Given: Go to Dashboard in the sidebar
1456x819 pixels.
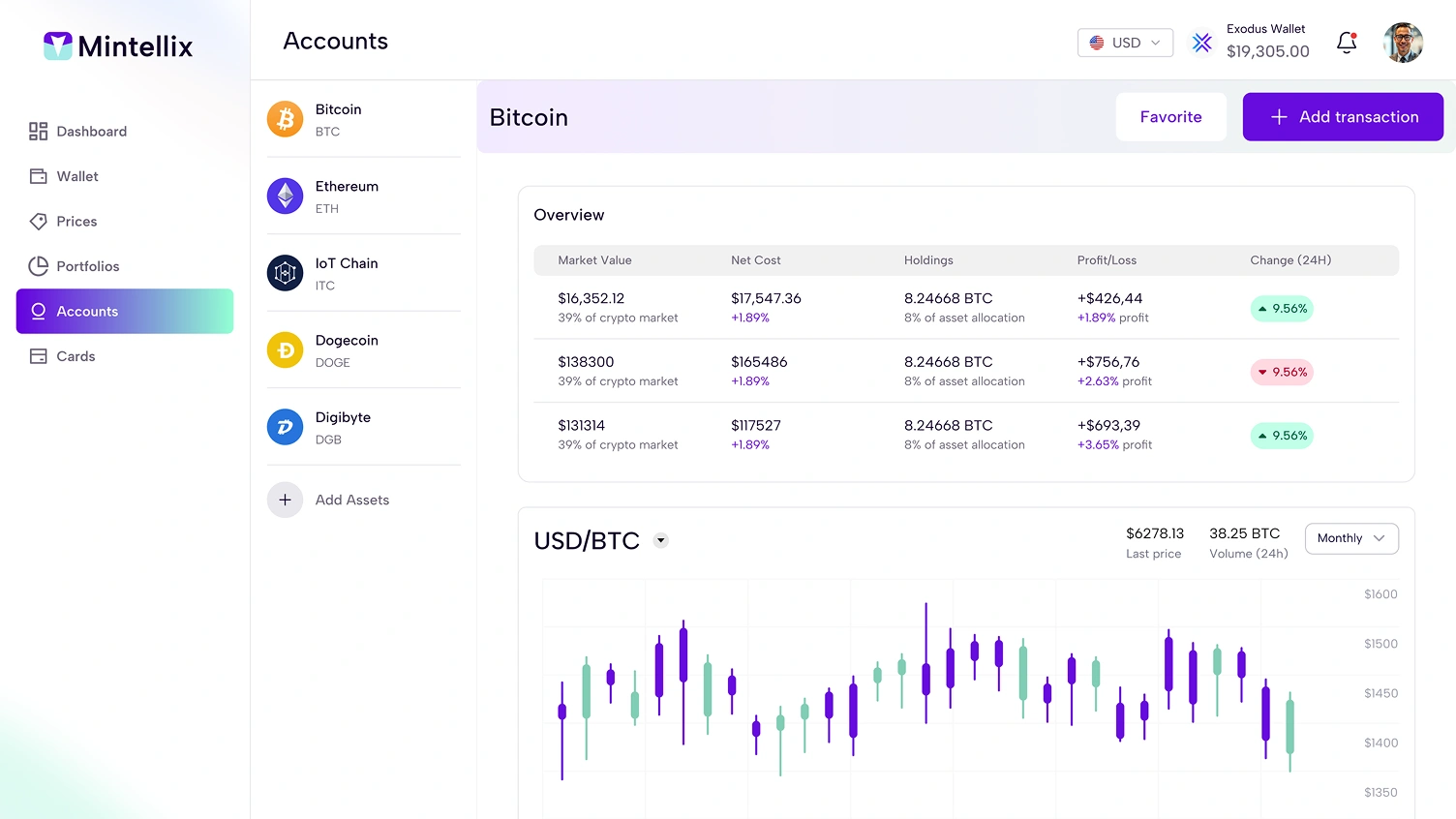Looking at the screenshot, I should [91, 132].
